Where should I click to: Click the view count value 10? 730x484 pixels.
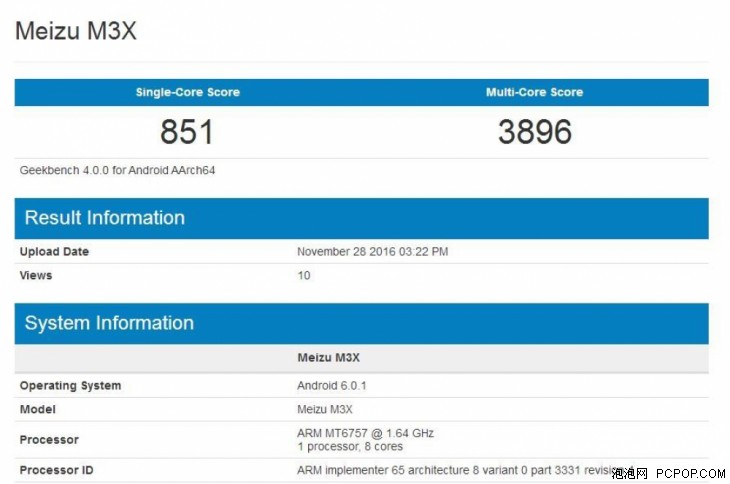304,275
